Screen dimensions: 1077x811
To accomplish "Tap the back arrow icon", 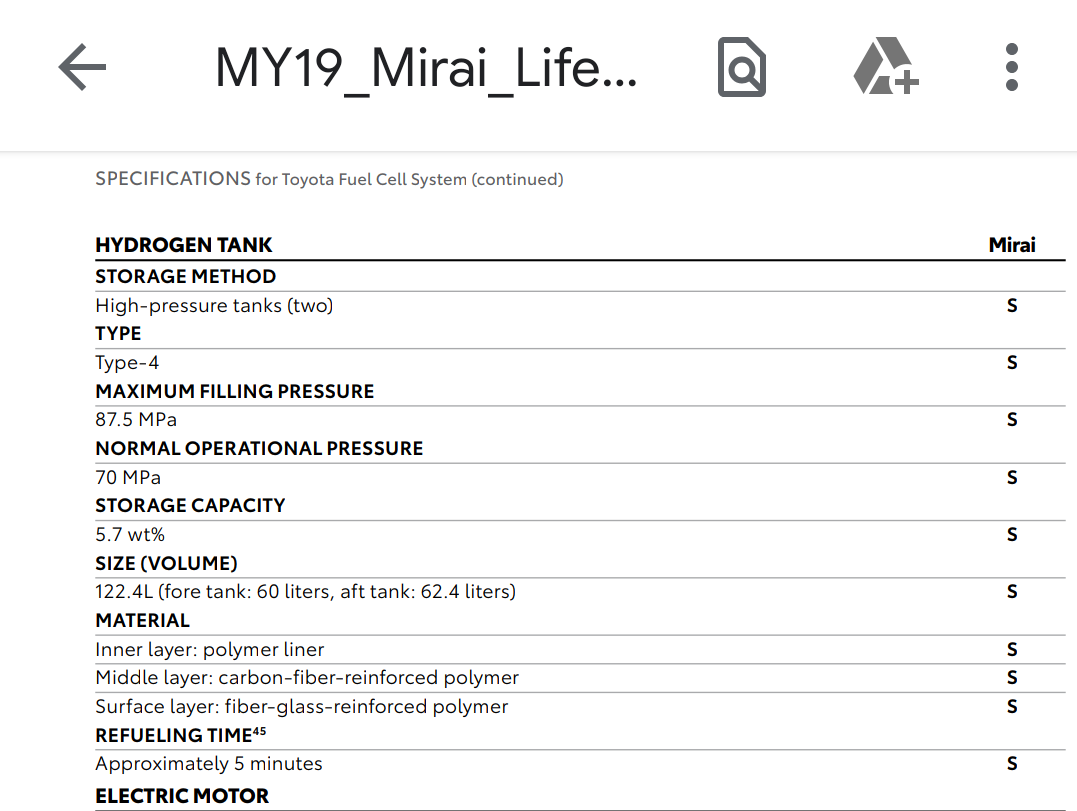I will [82, 68].
